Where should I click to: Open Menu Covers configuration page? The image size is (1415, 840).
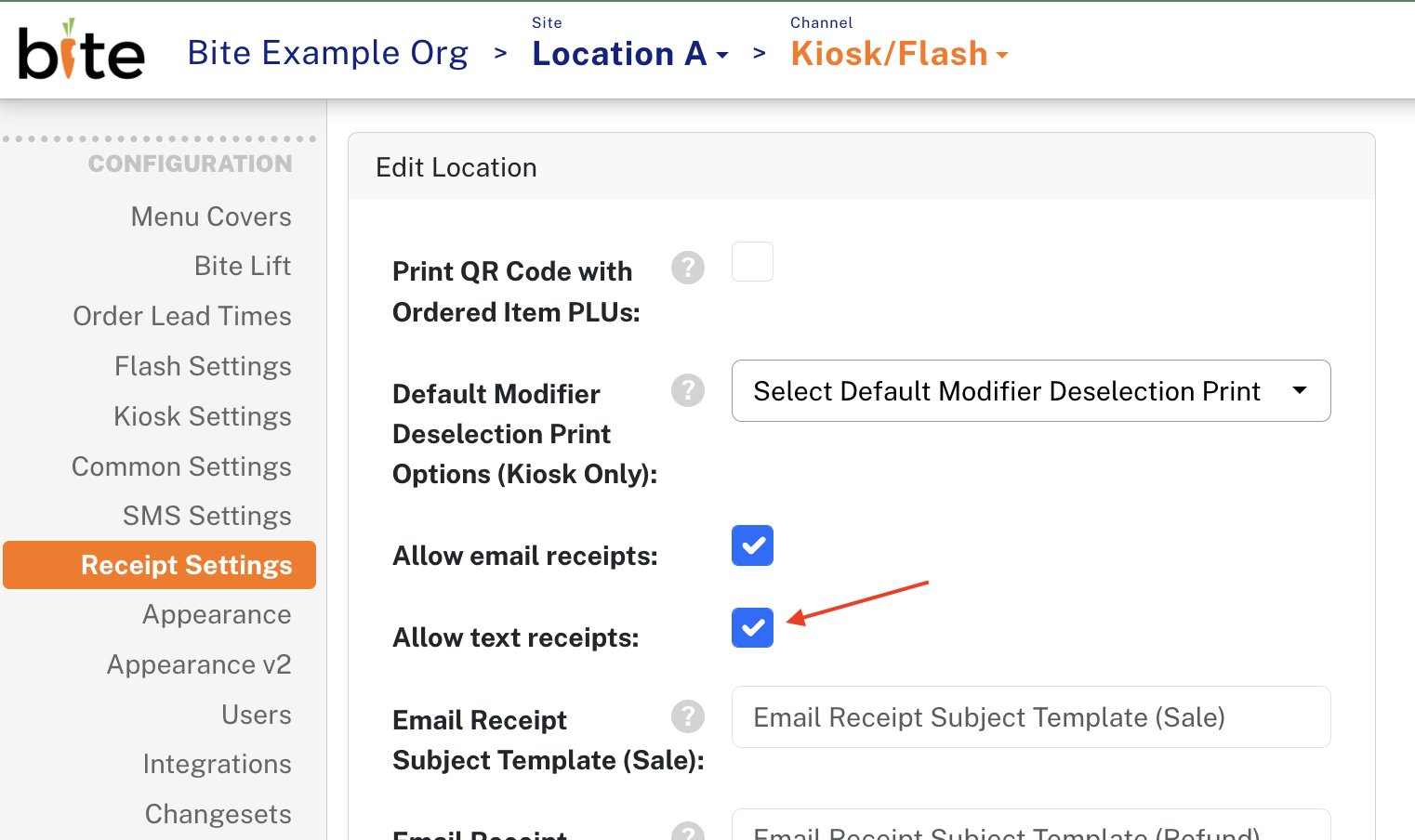coord(211,217)
